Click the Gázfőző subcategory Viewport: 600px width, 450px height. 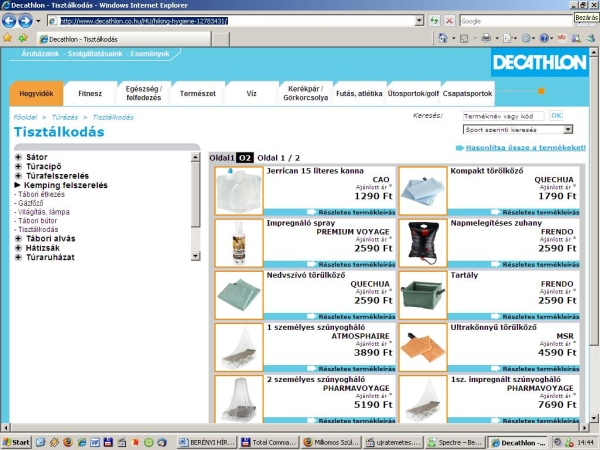coord(31,203)
